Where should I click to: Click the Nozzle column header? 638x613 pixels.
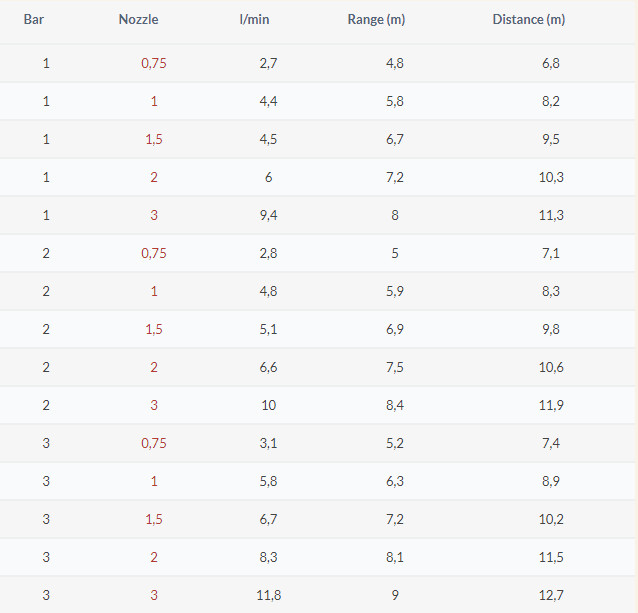pyautogui.click(x=138, y=20)
